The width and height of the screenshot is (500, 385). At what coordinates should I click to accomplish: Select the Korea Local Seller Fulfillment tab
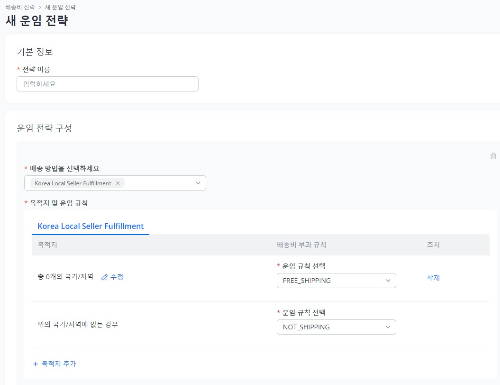tap(90, 226)
